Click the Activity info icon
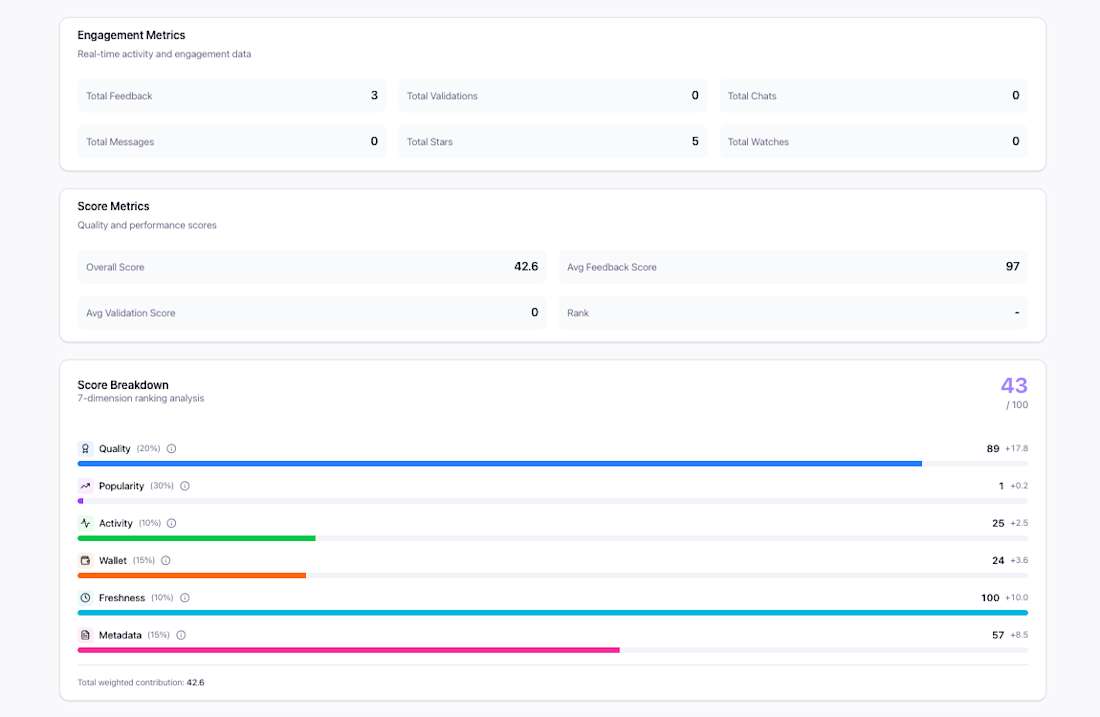Image resolution: width=1100 pixels, height=717 pixels. (170, 522)
